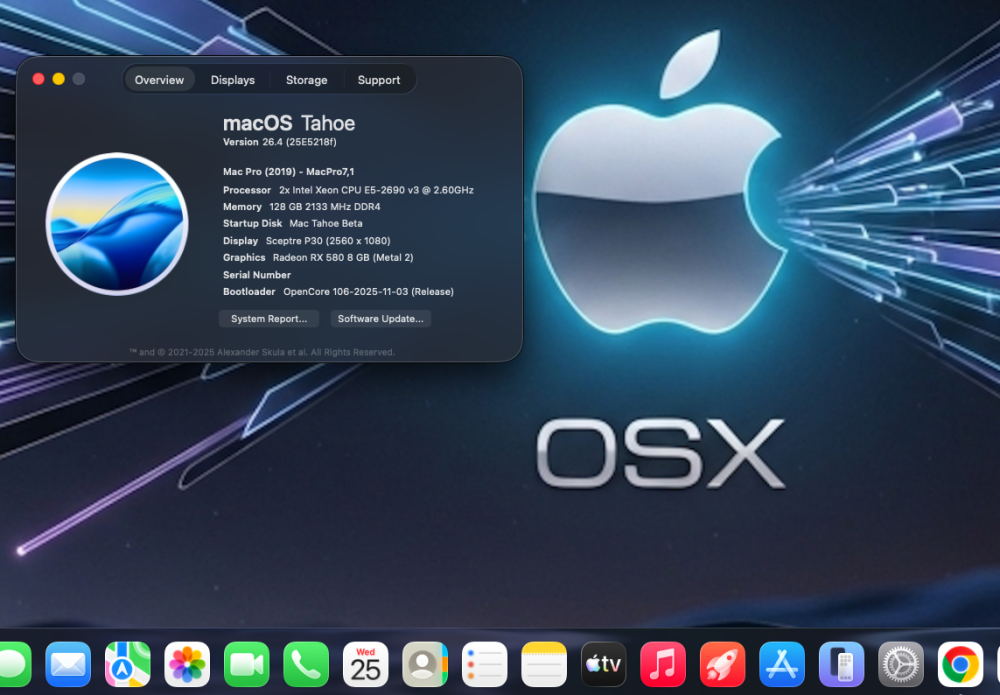The image size is (1000, 695).
Task: Launch iPhone Mirroring from the Dock
Action: tap(841, 664)
